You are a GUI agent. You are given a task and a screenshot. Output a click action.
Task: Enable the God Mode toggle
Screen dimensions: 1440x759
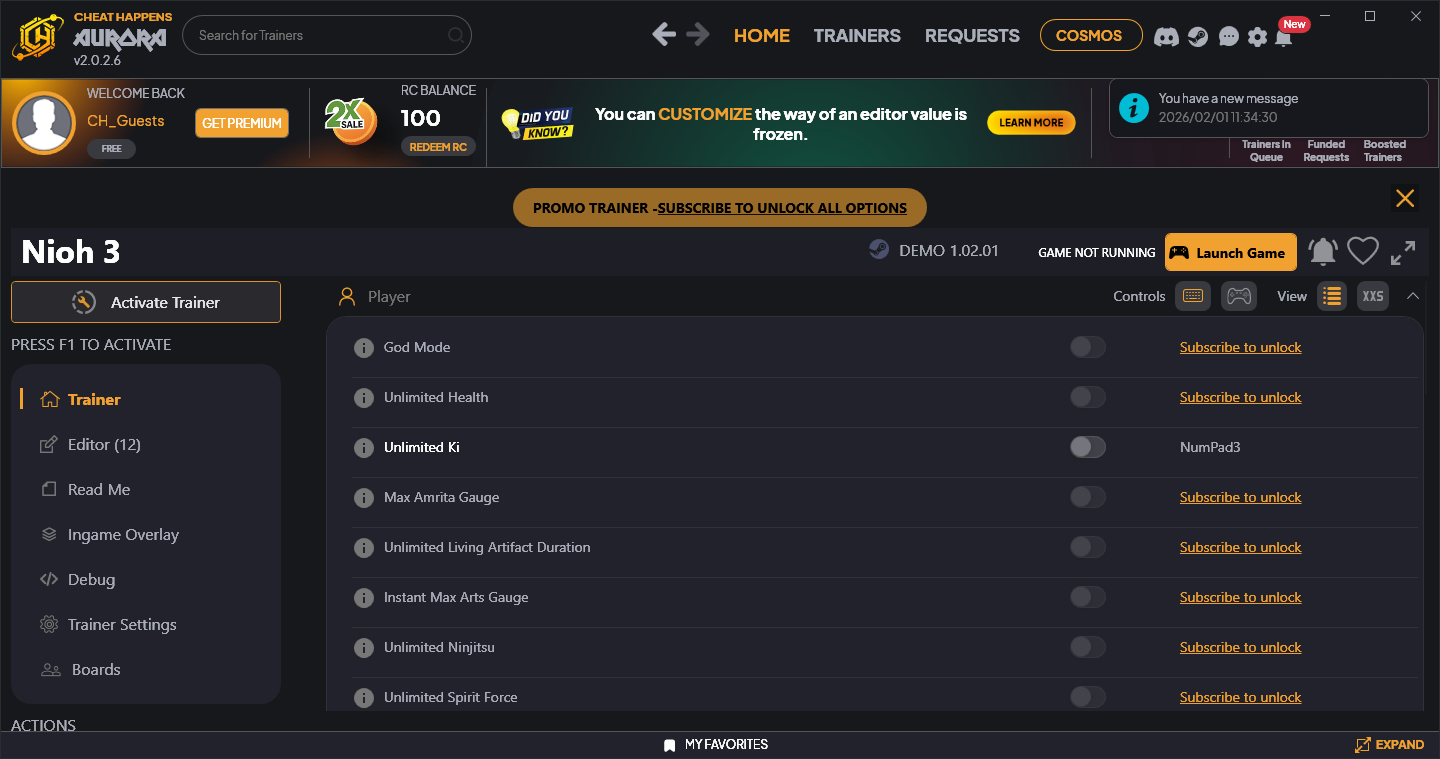[1087, 347]
